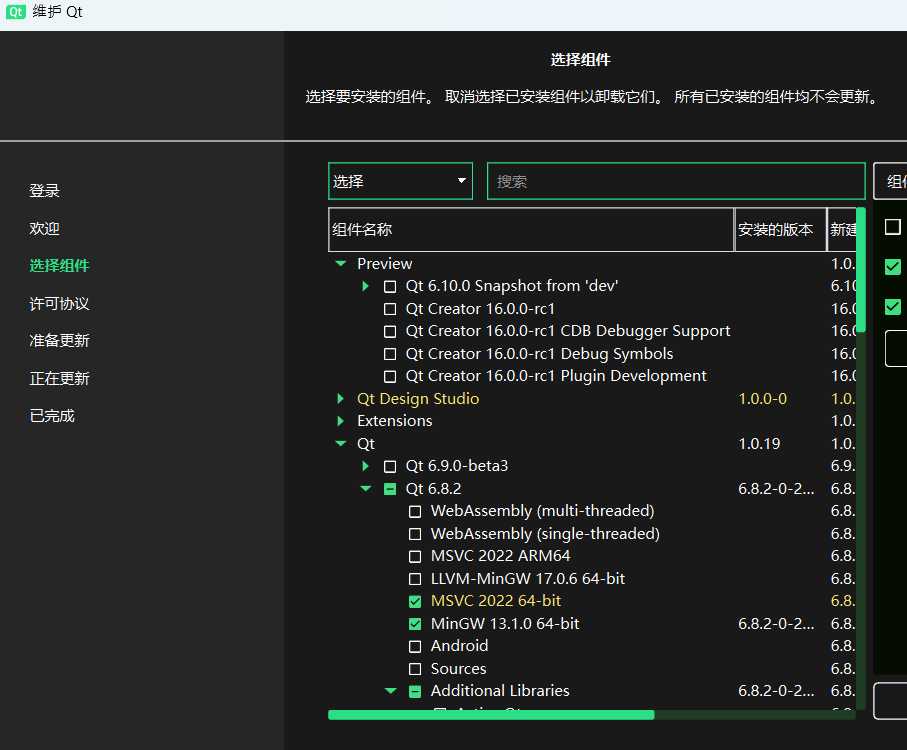
Task: Open the 许可协议 step
Action: pyautogui.click(x=59, y=304)
